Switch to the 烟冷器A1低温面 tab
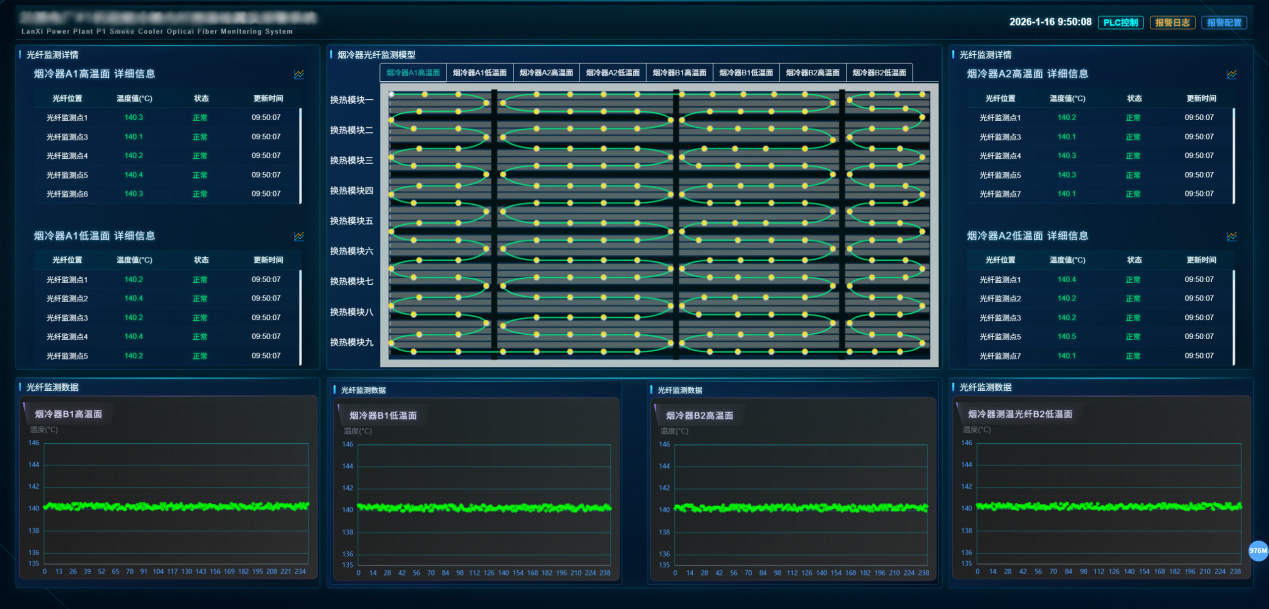Screen dimensions: 1269x609 pyautogui.click(x=480, y=73)
